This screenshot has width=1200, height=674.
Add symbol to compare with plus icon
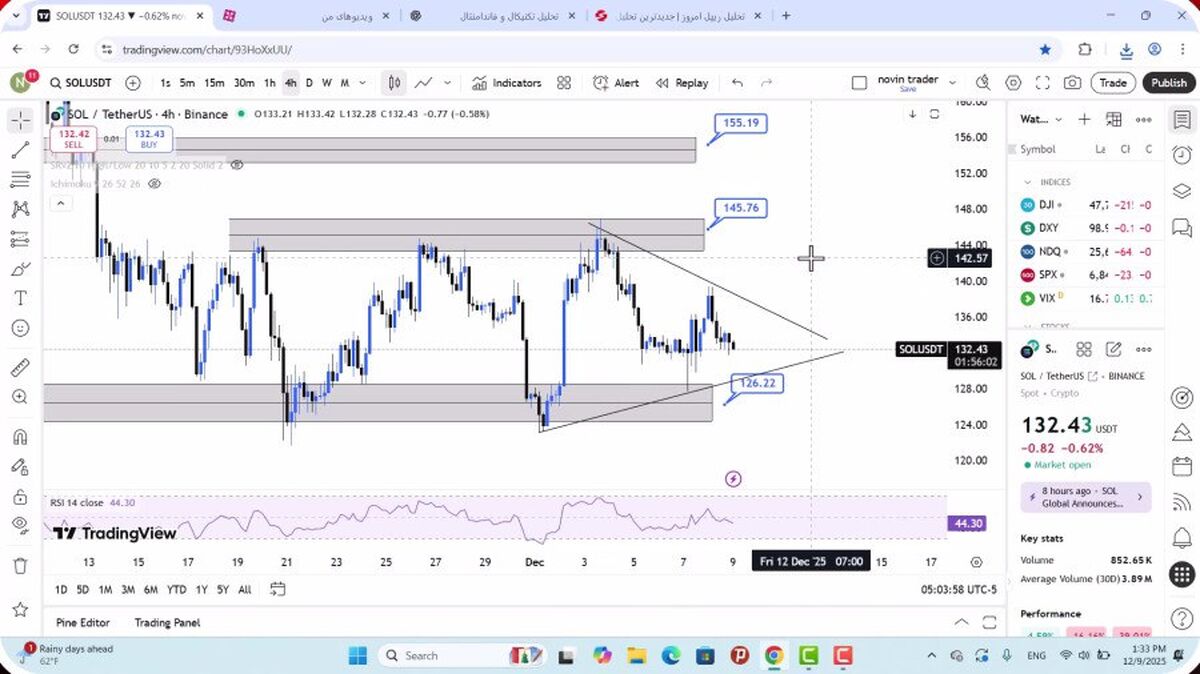[x=133, y=83]
